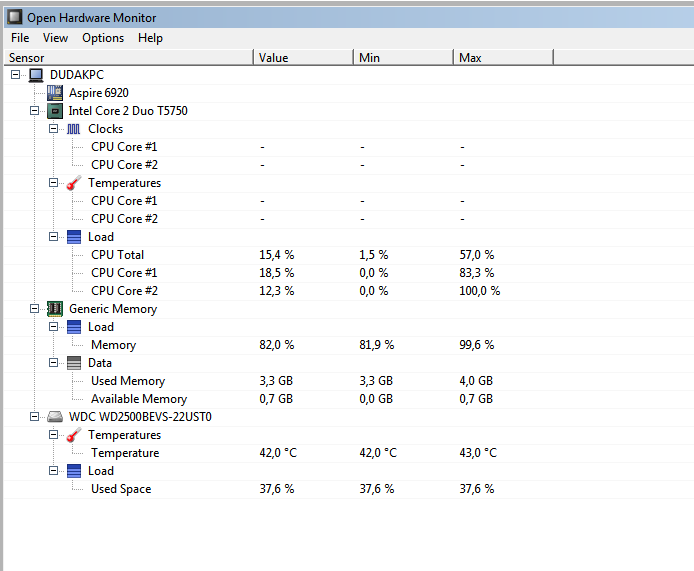This screenshot has height=571, width=694.
Task: Click the Clocks waveform icon
Action: pos(74,129)
